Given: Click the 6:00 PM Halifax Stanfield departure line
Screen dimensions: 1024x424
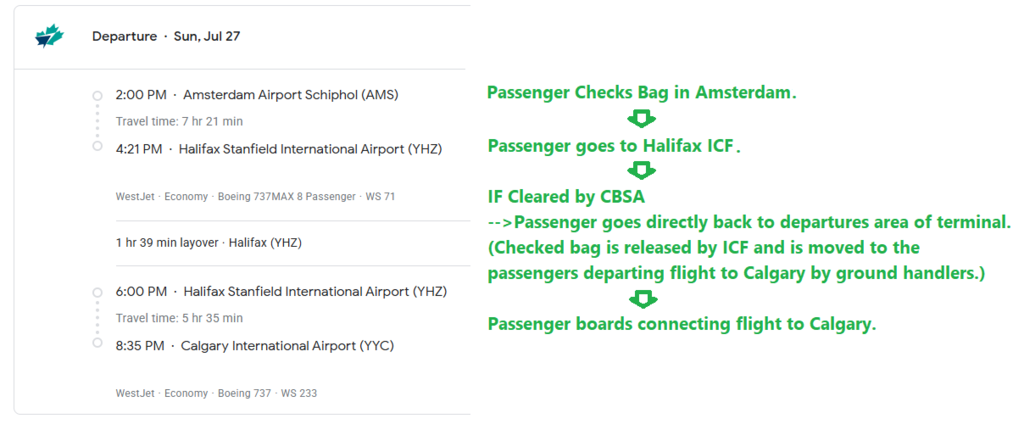Looking at the screenshot, I should 281,292.
